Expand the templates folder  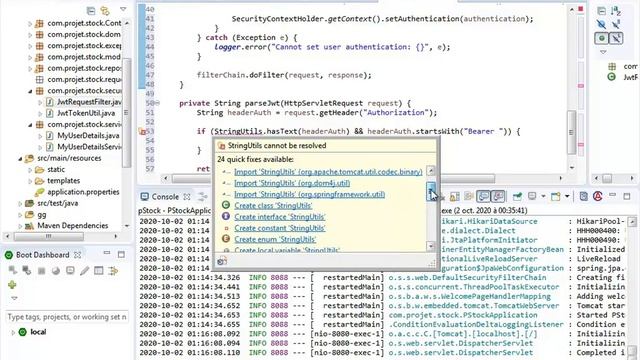click(30, 181)
